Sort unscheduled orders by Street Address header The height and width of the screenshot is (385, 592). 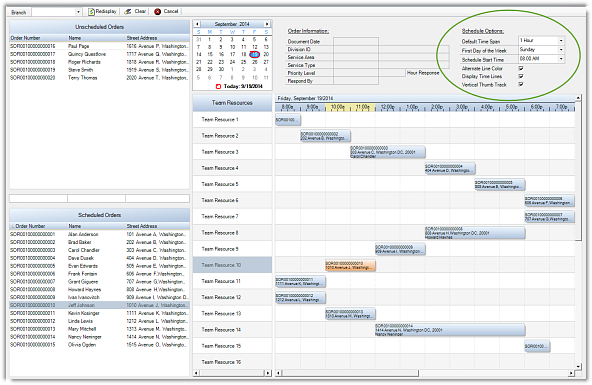[x=157, y=38]
